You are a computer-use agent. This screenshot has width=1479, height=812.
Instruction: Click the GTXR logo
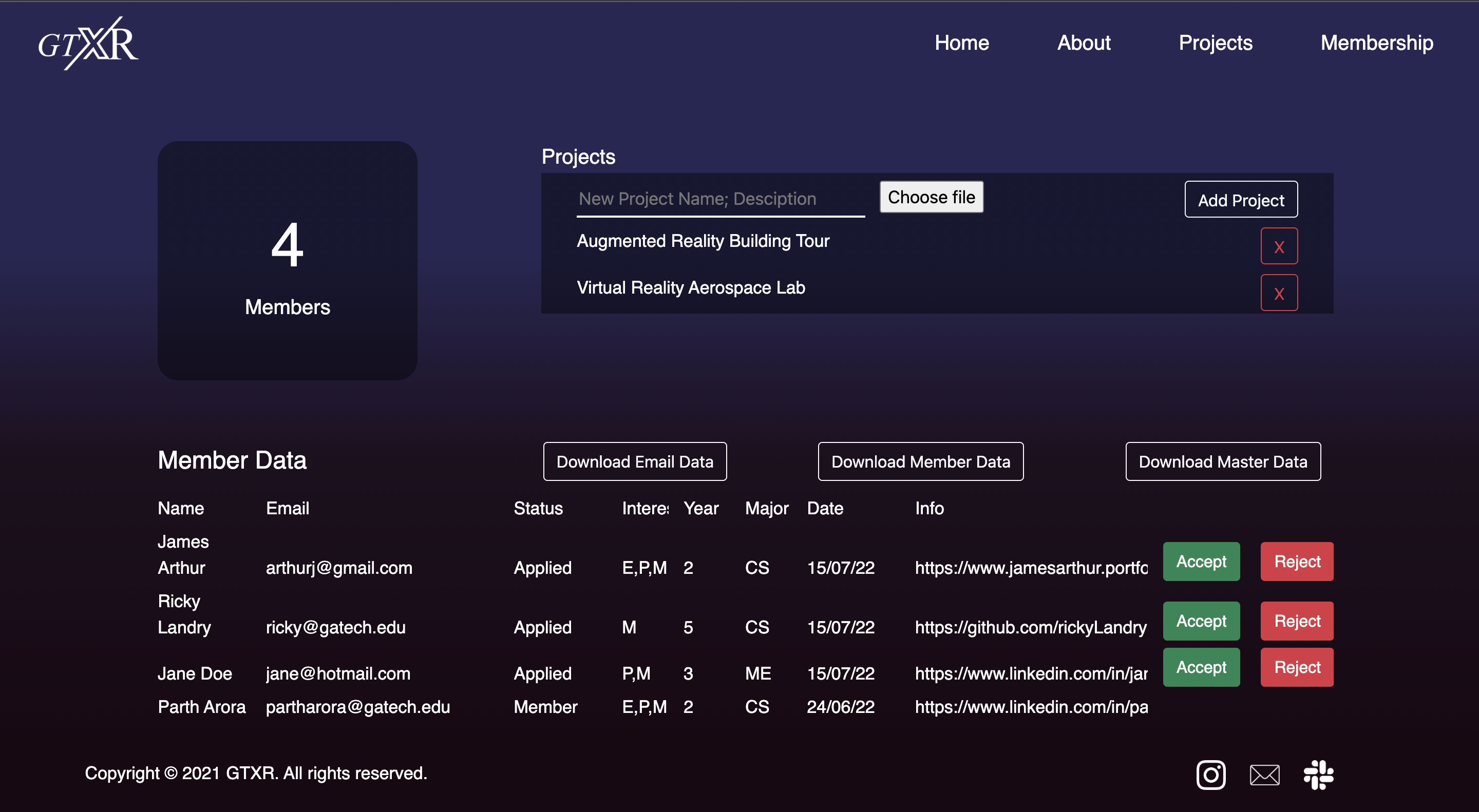pos(88,43)
